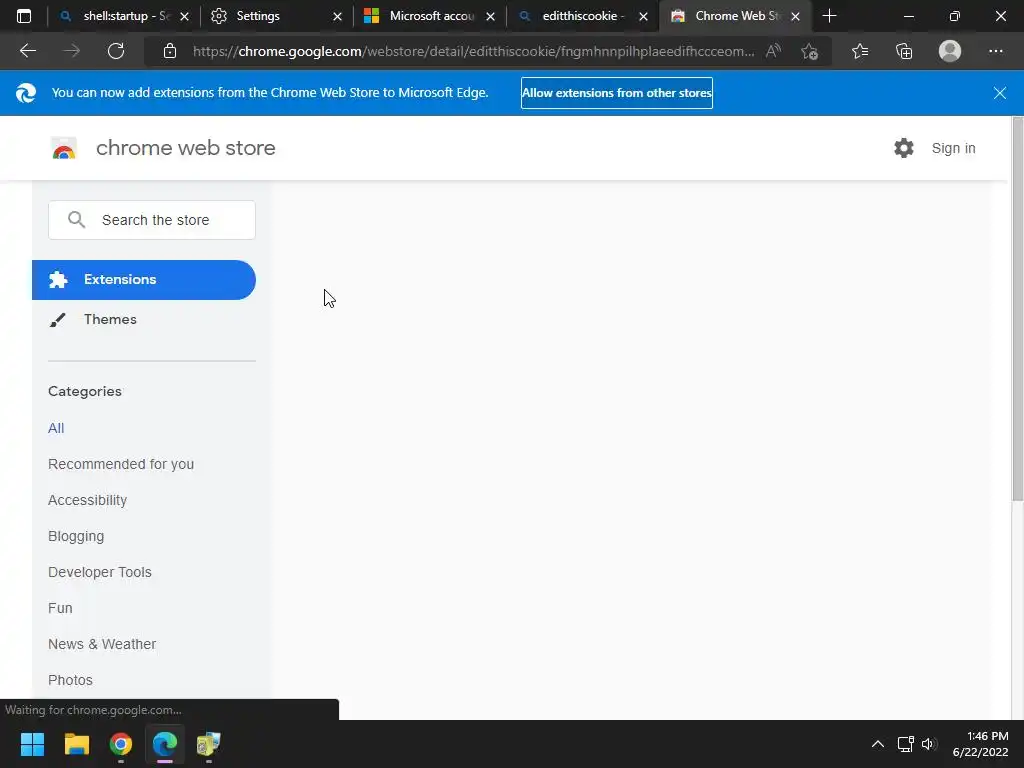This screenshot has height=768, width=1024.
Task: Switch to Microsoft account tab
Action: pos(431,16)
